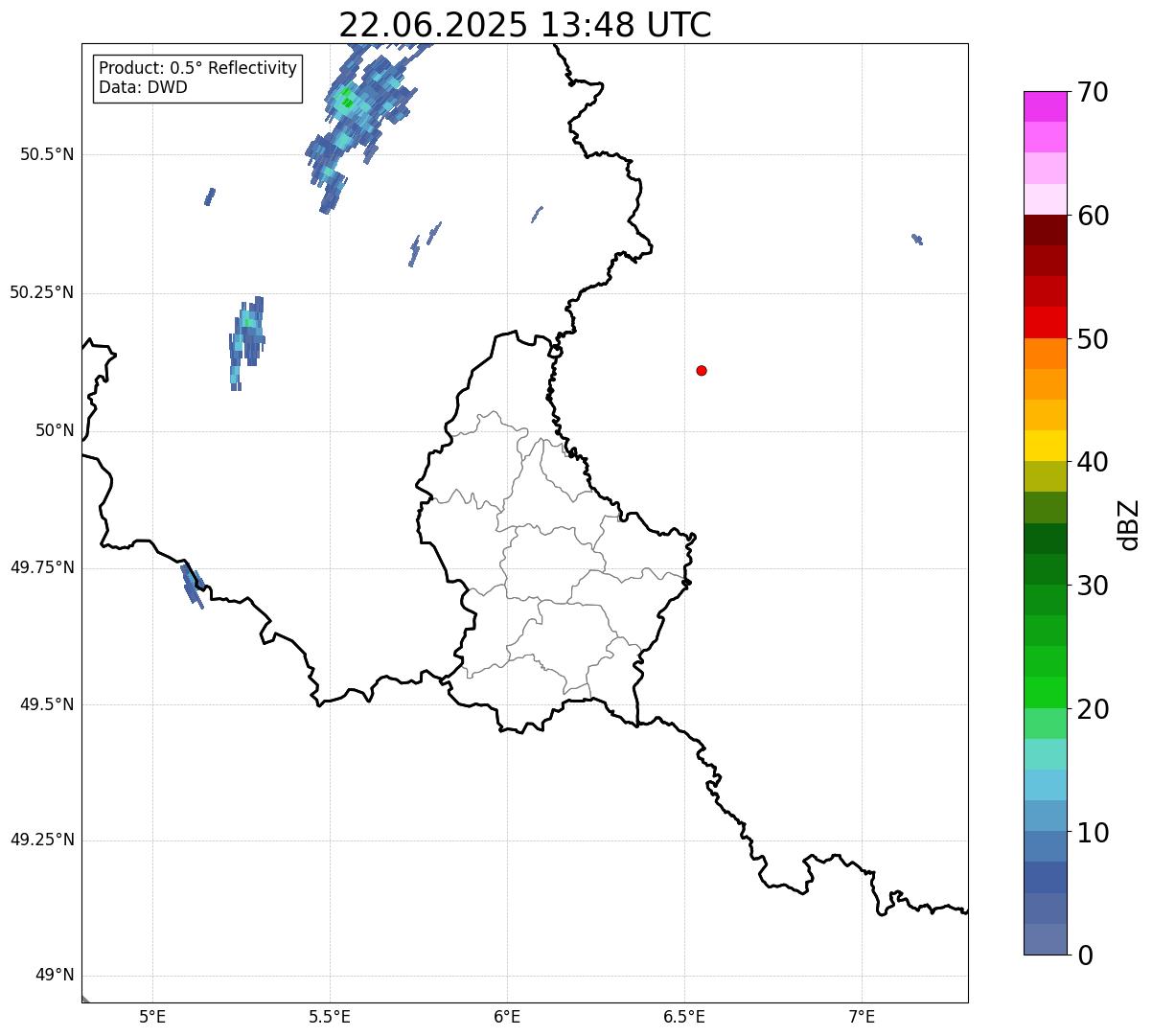Click the 20 tick on the colorbar
Viewport: 1152px width, 1036px height.
click(x=1093, y=709)
